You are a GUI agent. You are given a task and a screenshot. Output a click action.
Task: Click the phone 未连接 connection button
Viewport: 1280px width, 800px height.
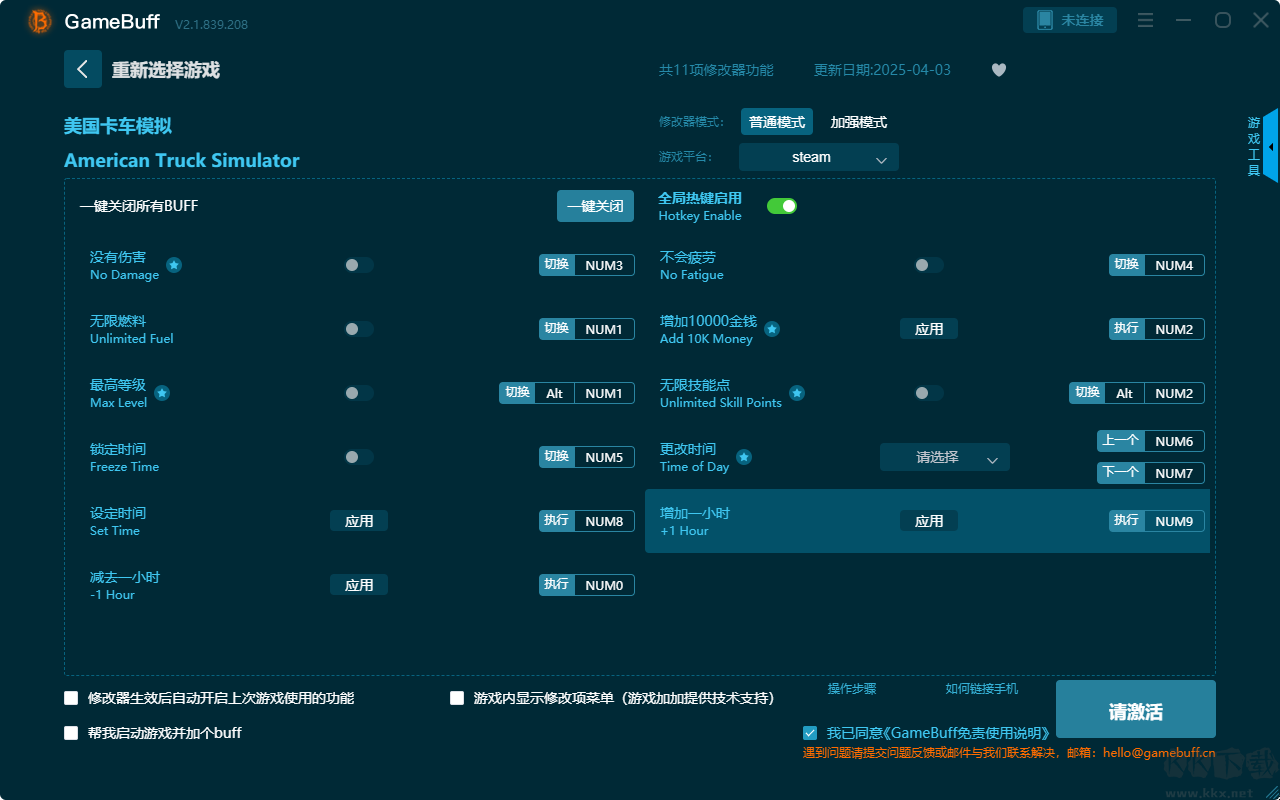click(x=1069, y=20)
